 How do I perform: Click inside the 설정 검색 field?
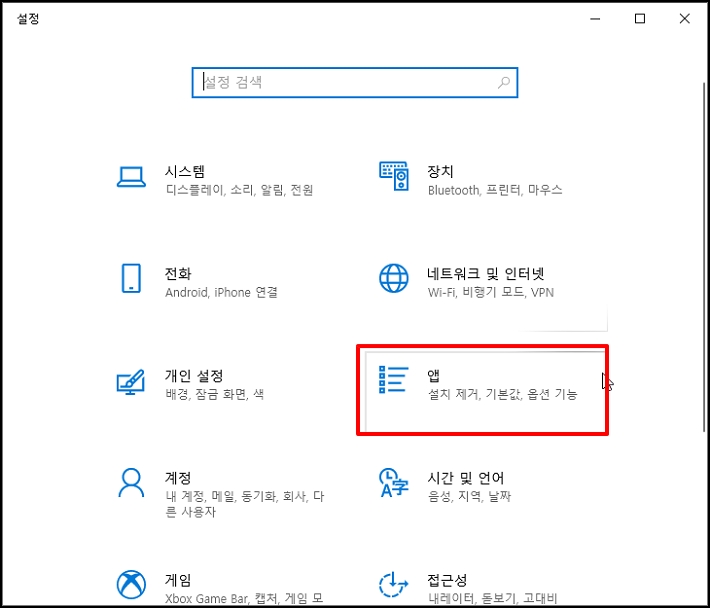pos(355,82)
